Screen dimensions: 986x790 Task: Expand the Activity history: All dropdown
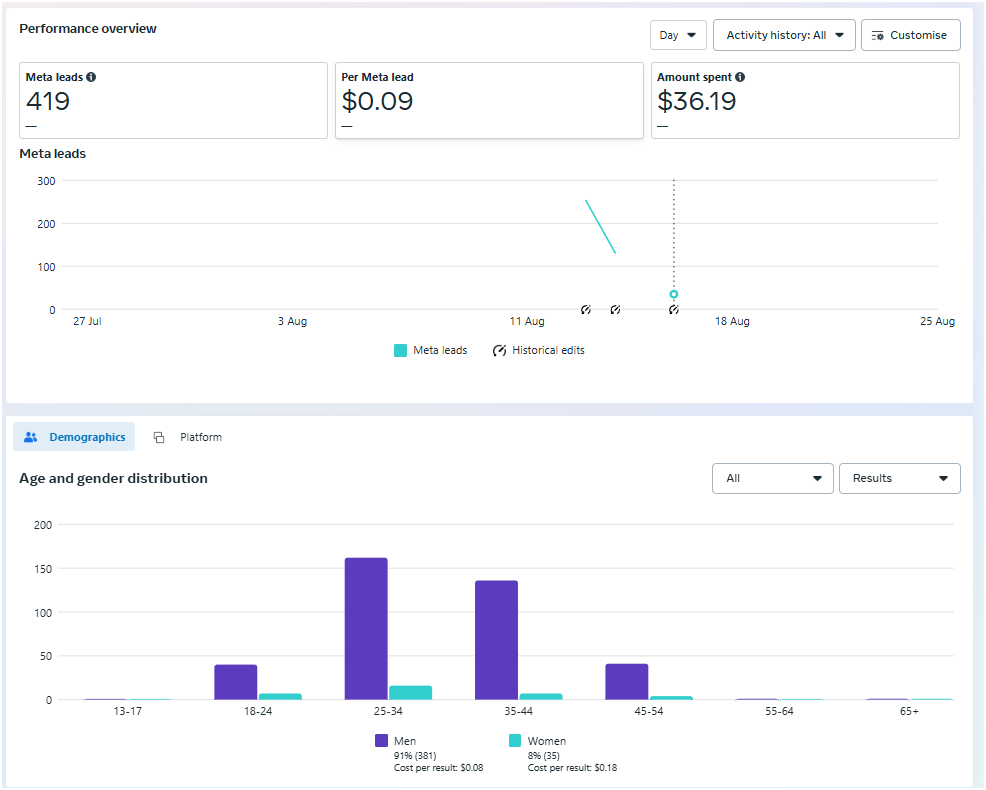[x=784, y=35]
